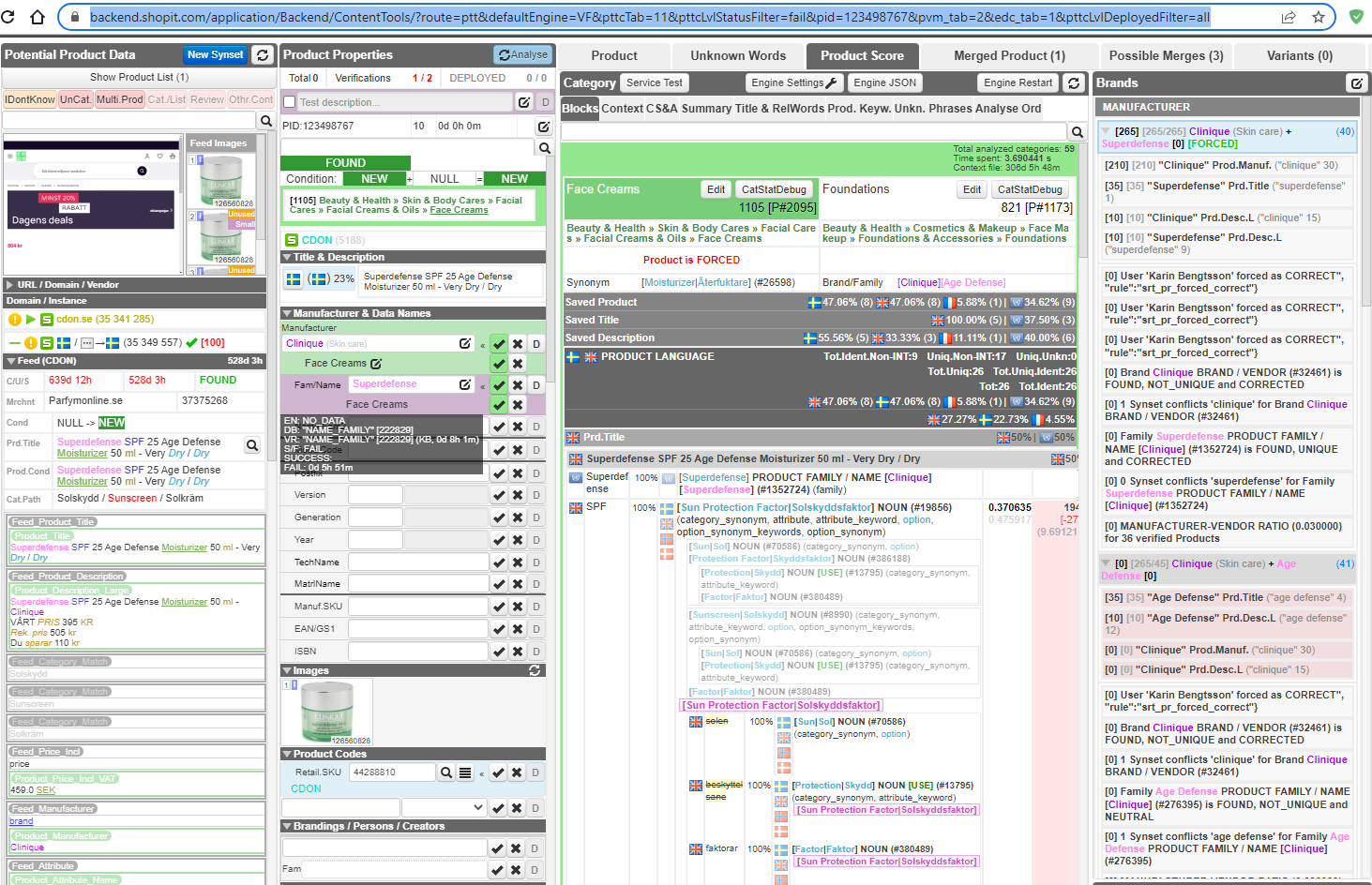Click the Retail.SKU input field with 44288810

point(391,772)
